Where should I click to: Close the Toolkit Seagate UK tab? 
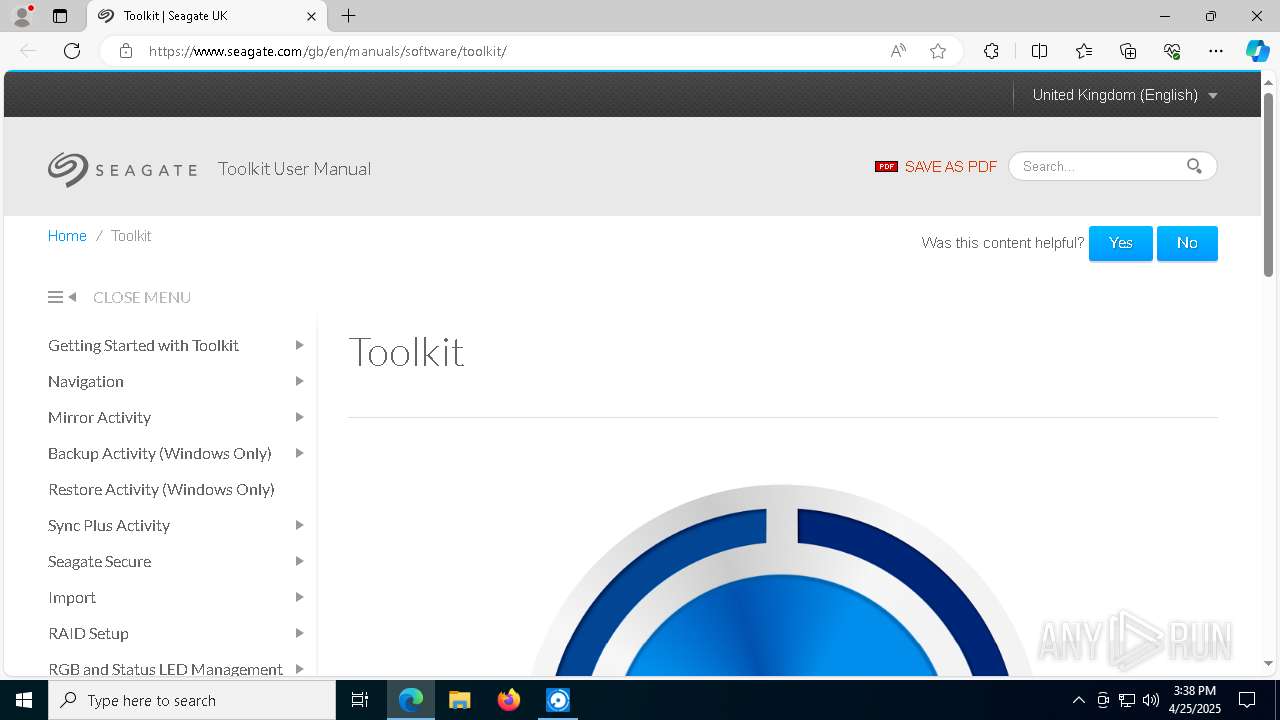pos(311,16)
